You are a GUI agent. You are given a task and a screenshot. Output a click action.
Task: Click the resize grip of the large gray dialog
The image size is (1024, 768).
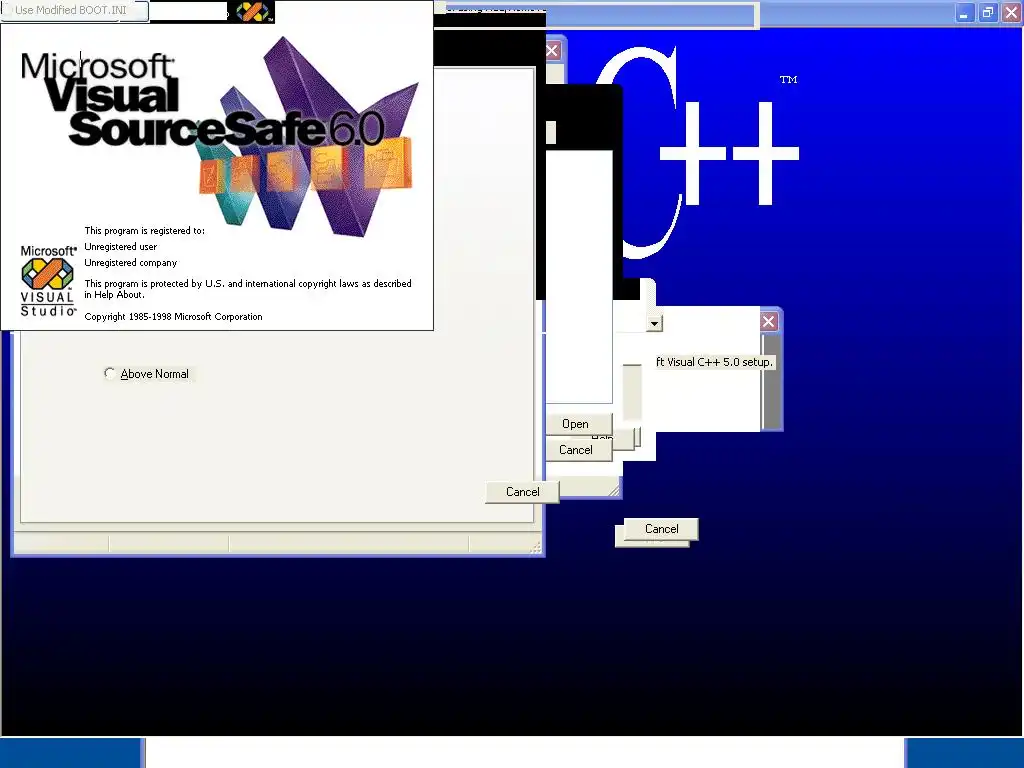(536, 547)
